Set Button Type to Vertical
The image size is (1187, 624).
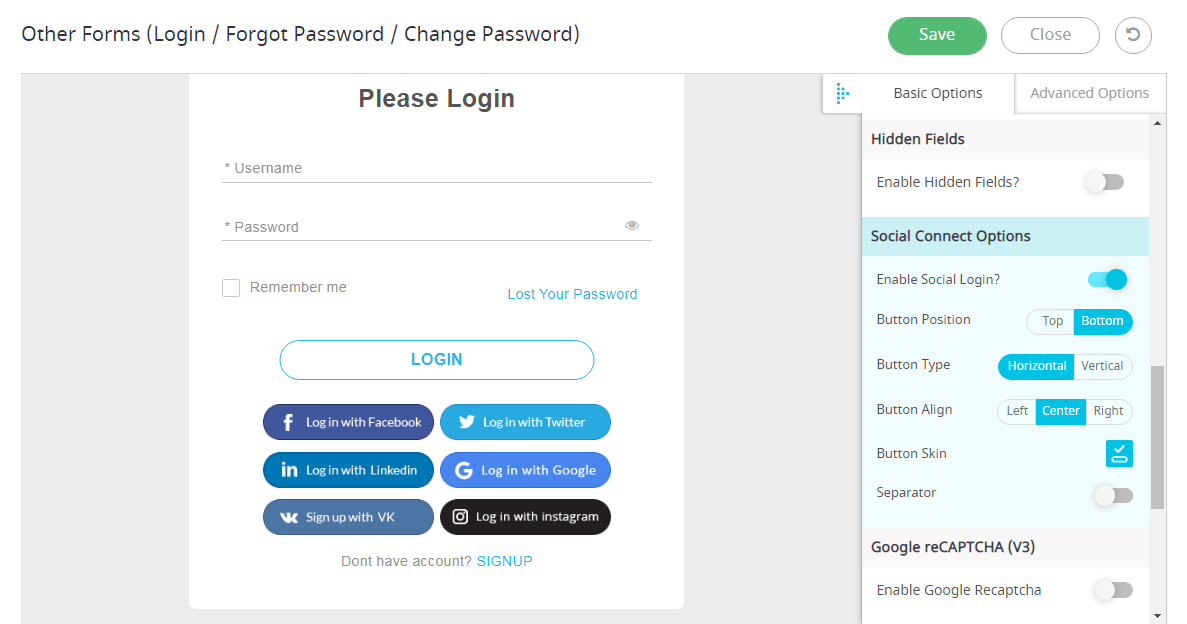pyautogui.click(x=1102, y=366)
